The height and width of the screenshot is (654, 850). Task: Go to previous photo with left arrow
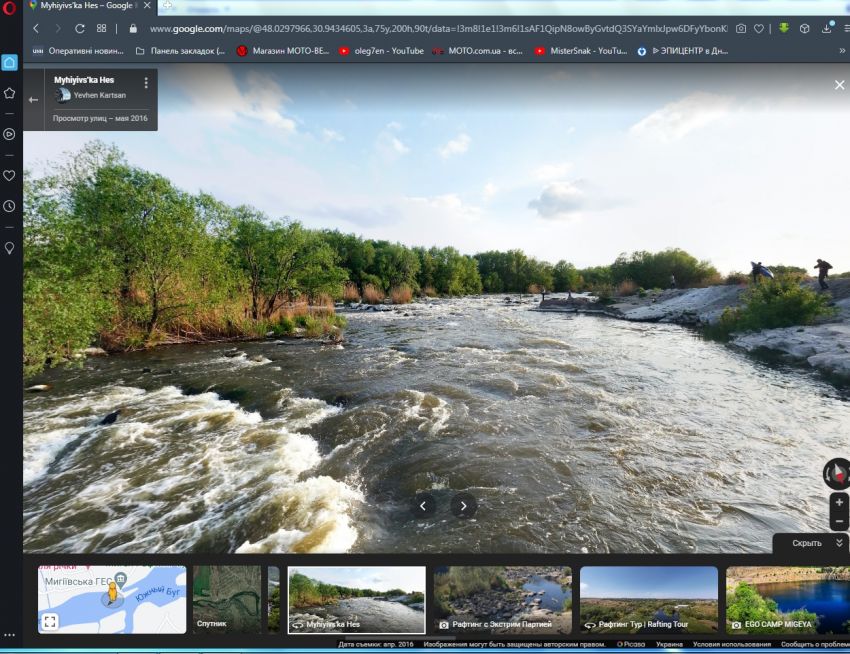[x=423, y=506]
